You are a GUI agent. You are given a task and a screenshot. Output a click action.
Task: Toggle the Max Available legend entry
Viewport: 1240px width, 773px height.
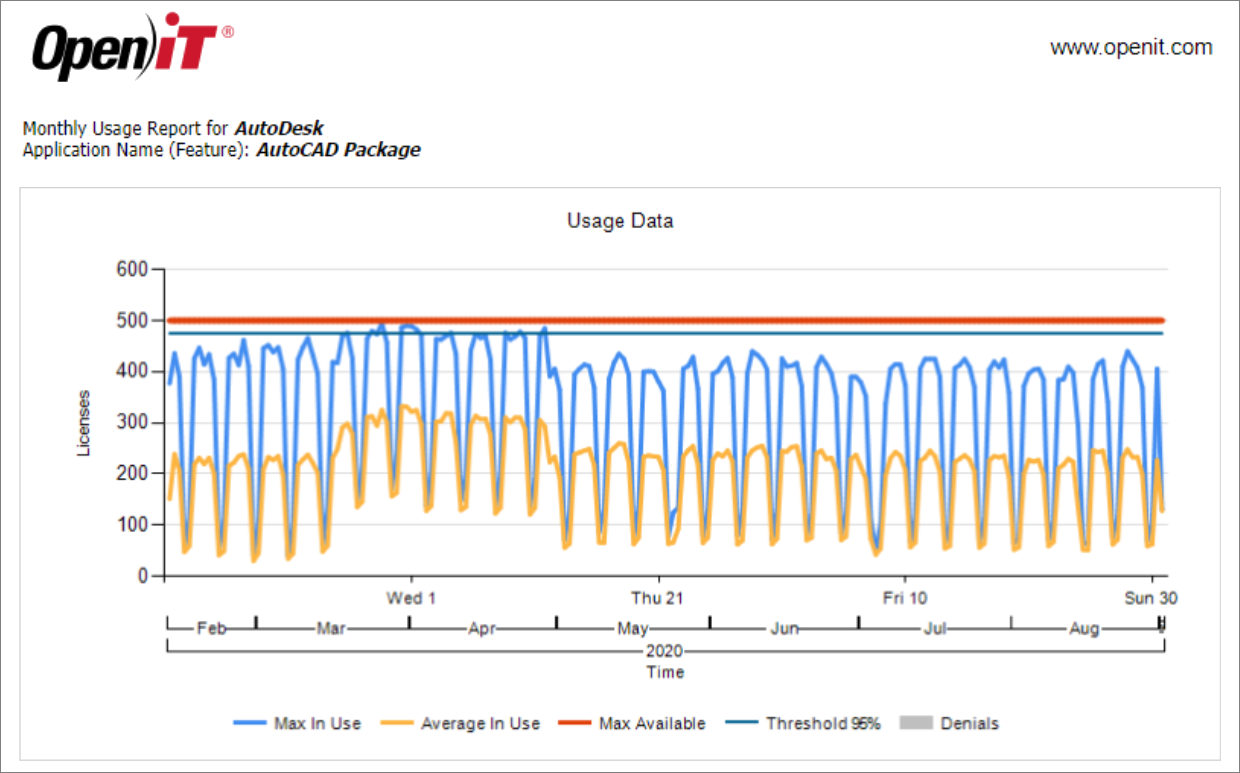click(x=652, y=723)
